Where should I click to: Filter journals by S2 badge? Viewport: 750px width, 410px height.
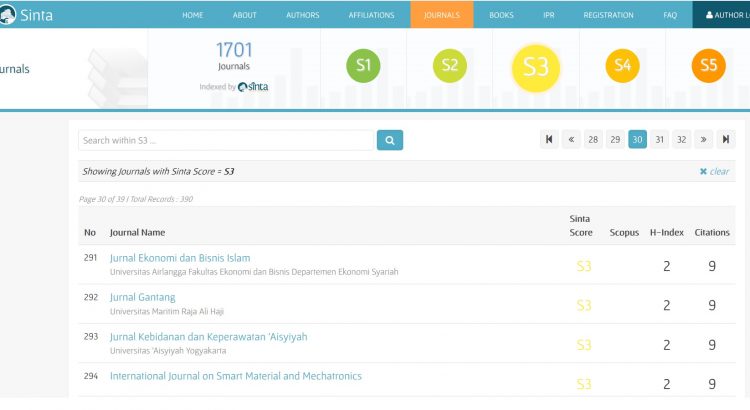click(450, 66)
